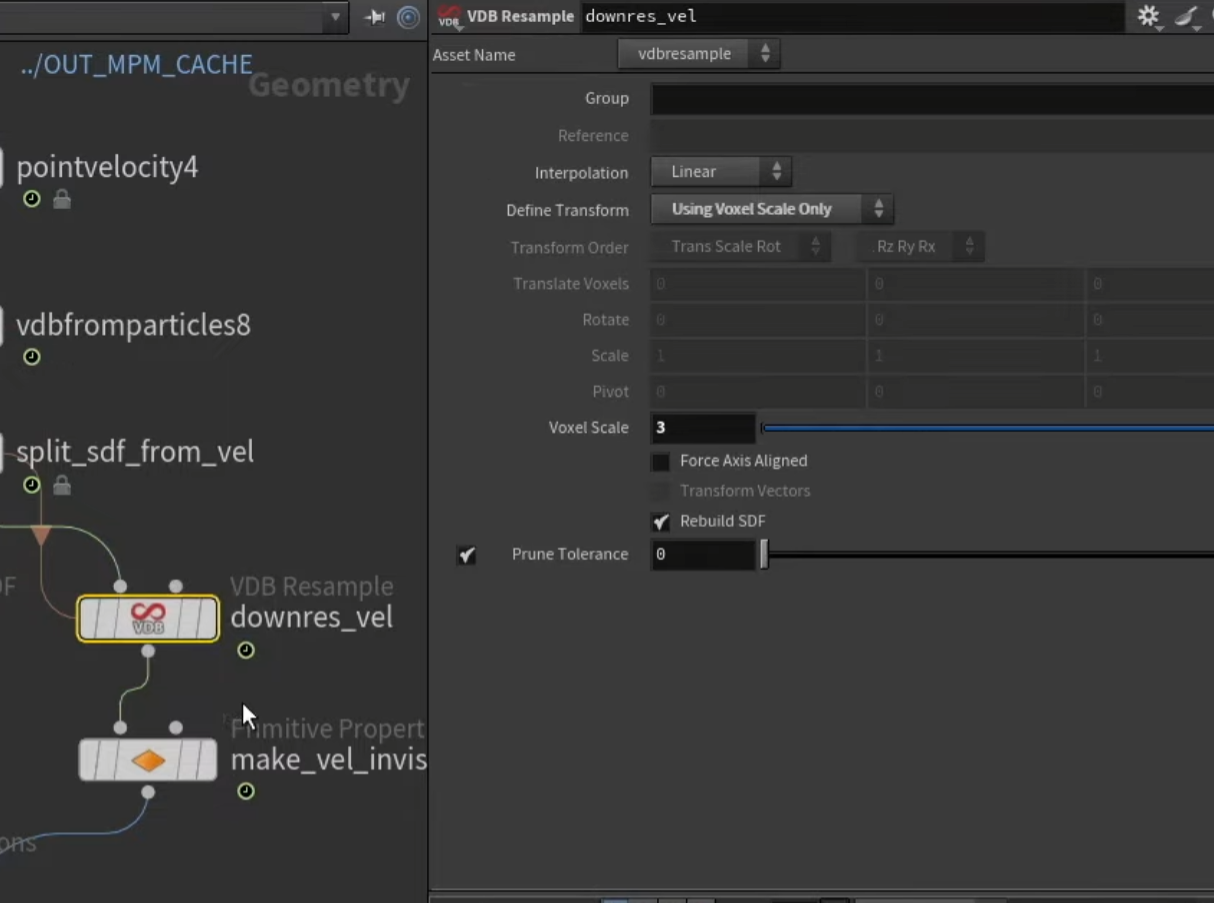Click the Voxel Scale value field

point(703,428)
